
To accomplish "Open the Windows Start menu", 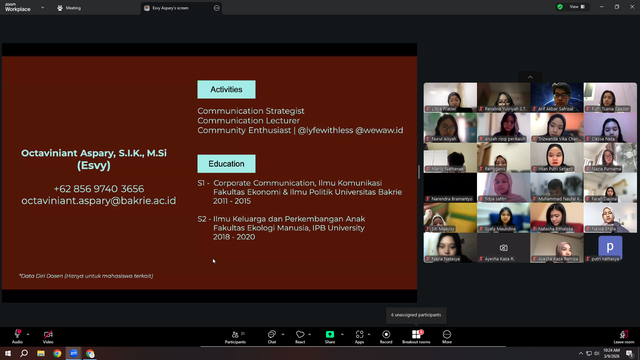I will click(8, 353).
